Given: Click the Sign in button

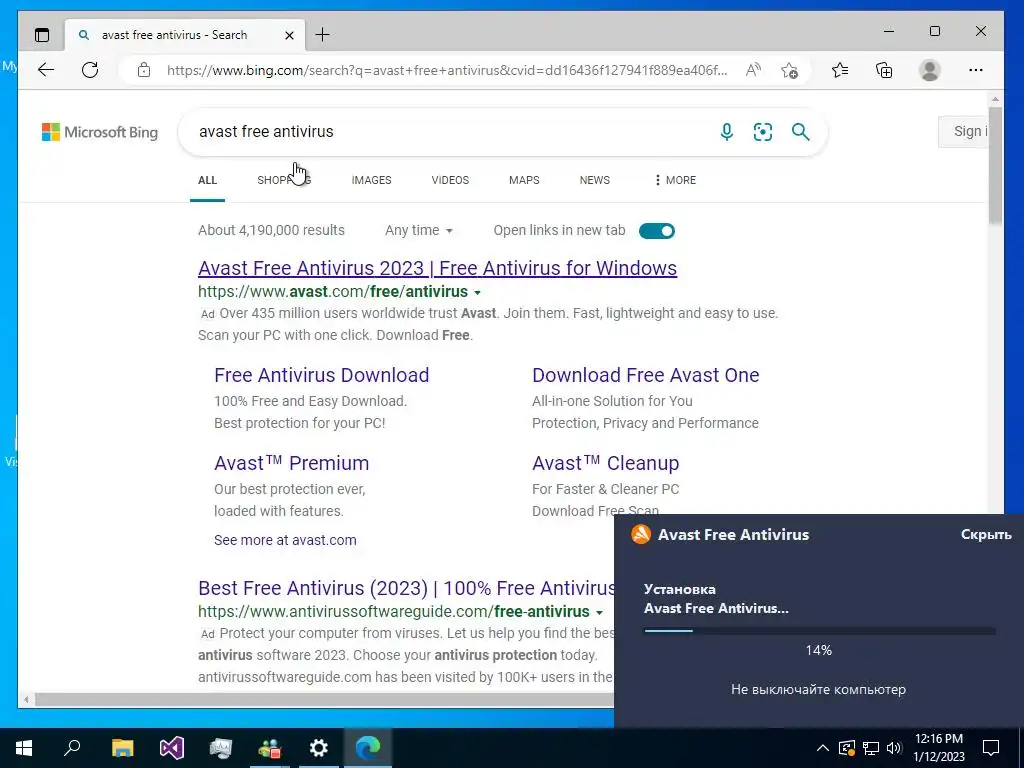Looking at the screenshot, I should coord(963,131).
